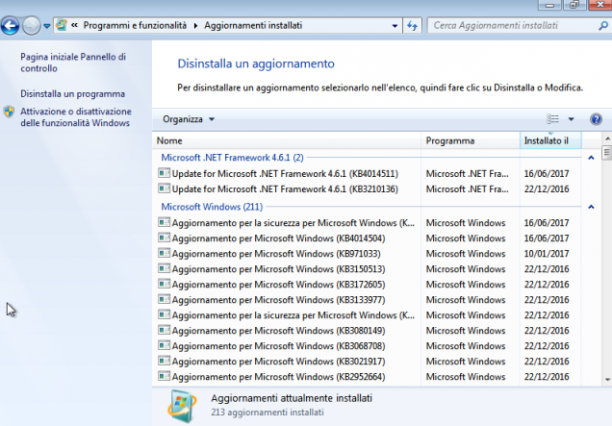The image size is (612, 426).
Task: Click the Back navigation arrow button
Action: coord(10,26)
